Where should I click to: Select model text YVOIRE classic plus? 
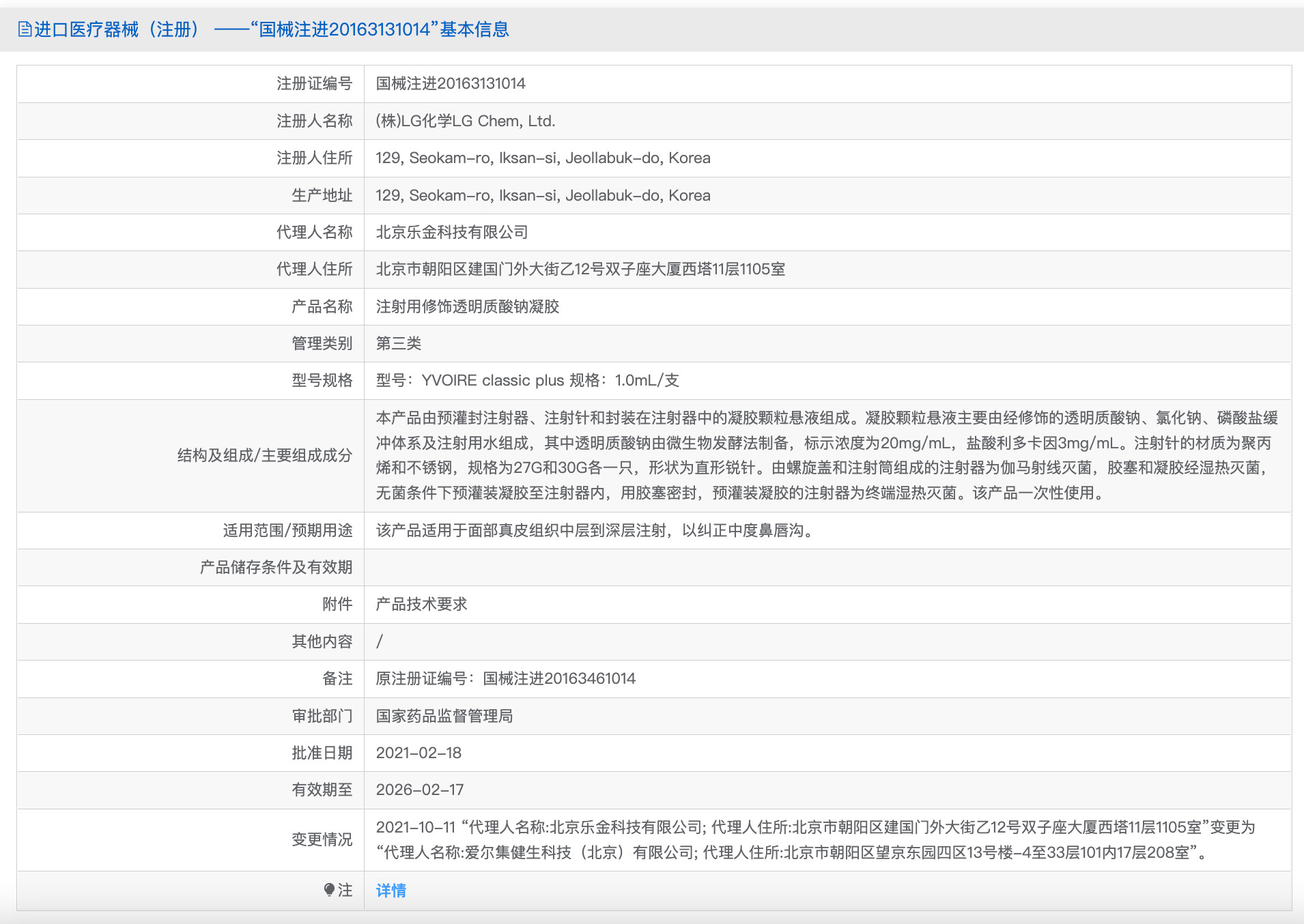493,380
